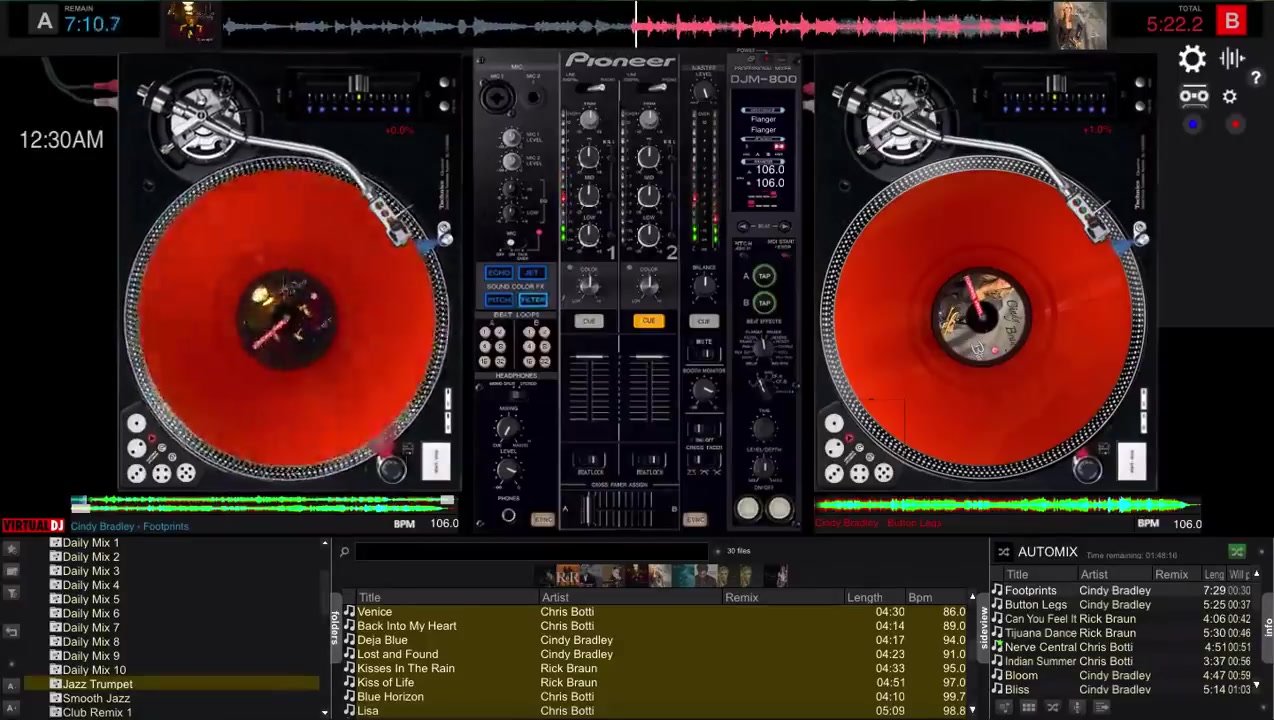
Task: Select automix entry Tijuana Dance
Action: [x=1123, y=633]
